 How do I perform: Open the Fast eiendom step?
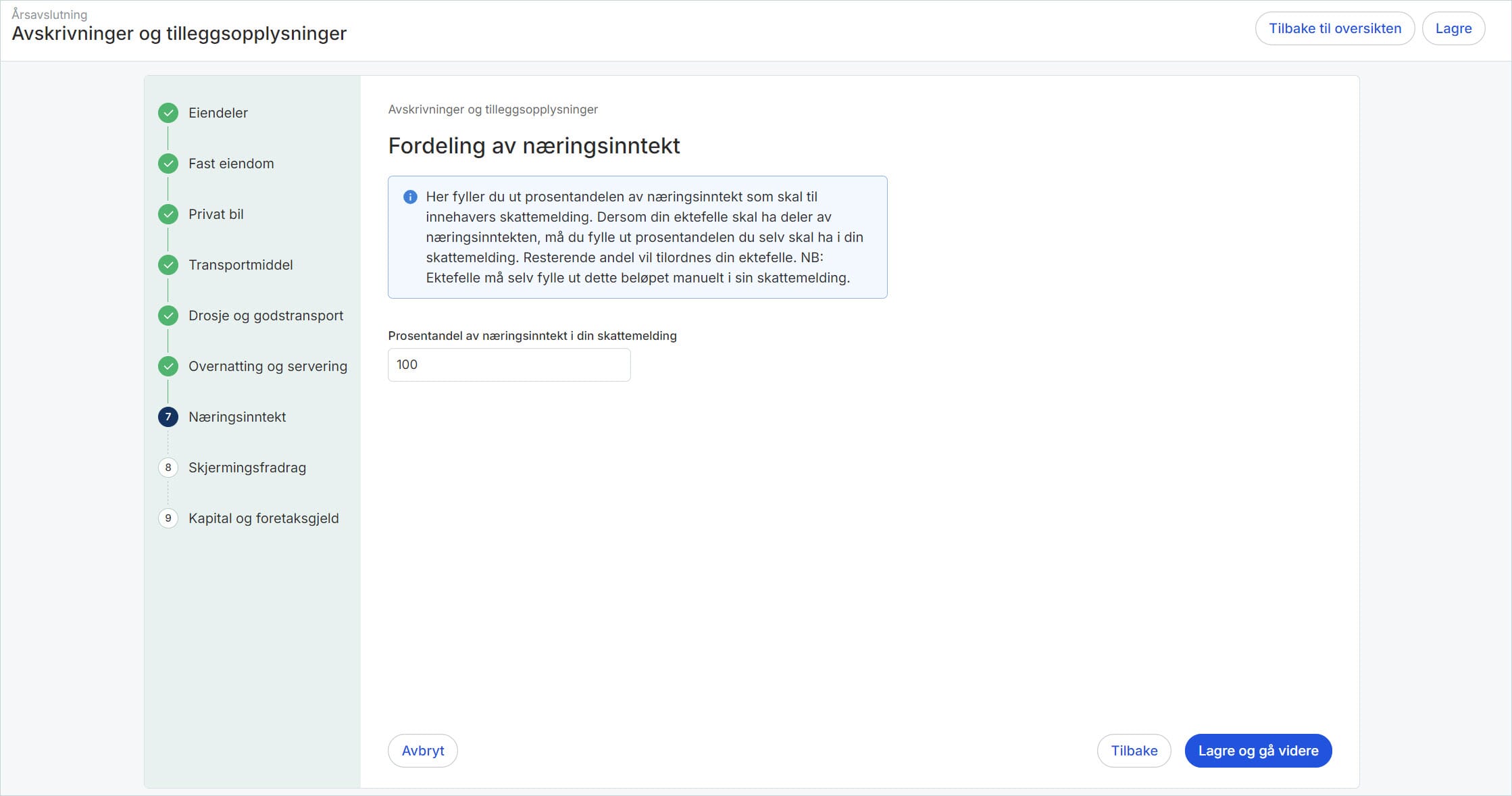(231, 164)
